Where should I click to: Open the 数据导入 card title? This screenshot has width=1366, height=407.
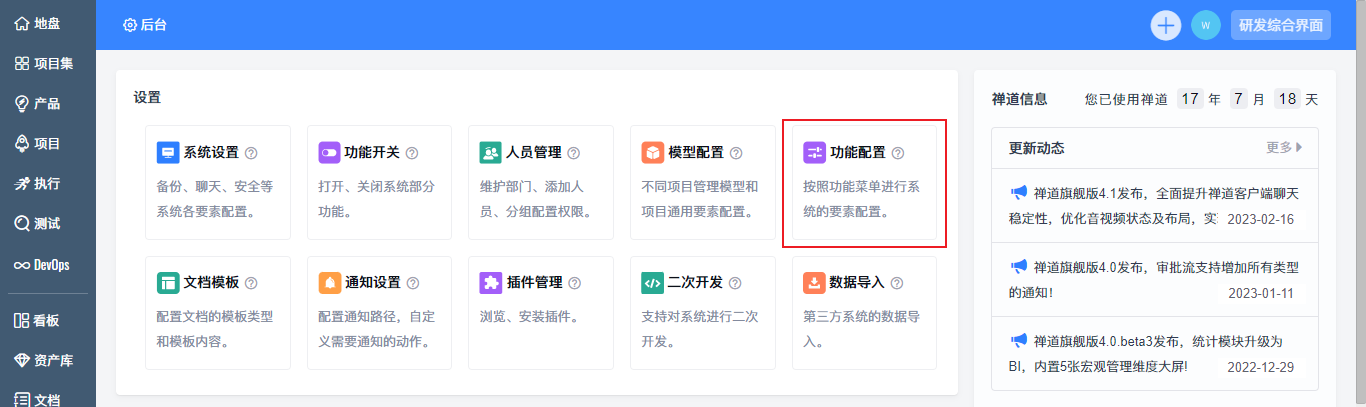(x=858, y=283)
